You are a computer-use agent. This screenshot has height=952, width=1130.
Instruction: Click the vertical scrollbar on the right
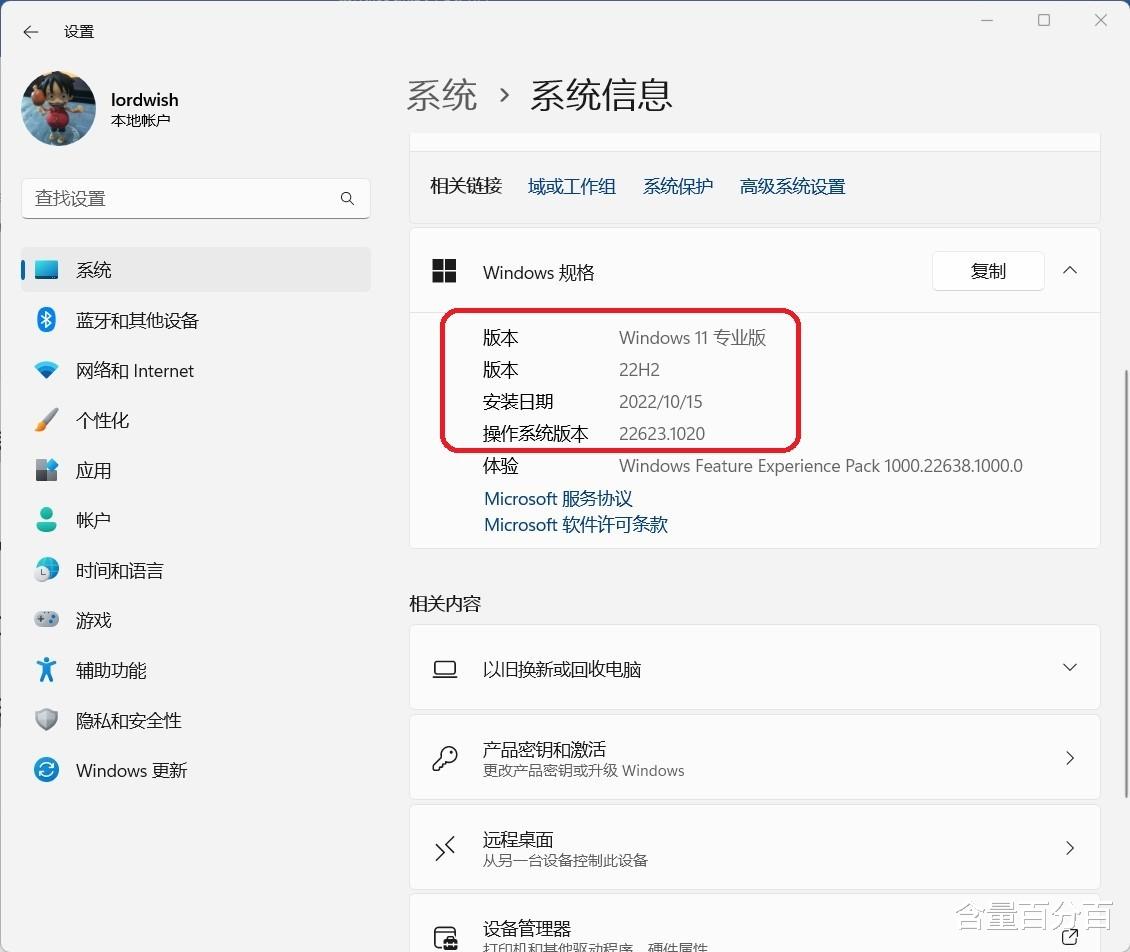coord(1126,584)
